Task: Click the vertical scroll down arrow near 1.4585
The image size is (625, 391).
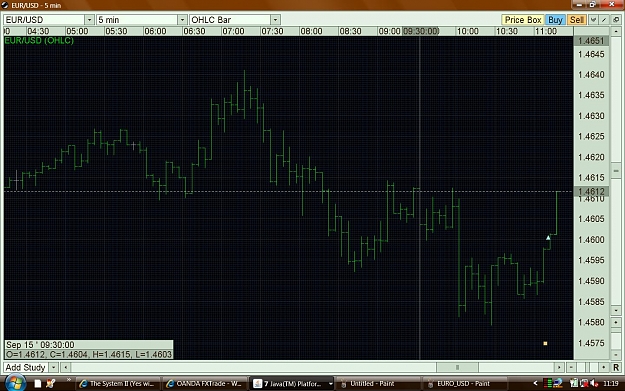Action: coord(616,310)
